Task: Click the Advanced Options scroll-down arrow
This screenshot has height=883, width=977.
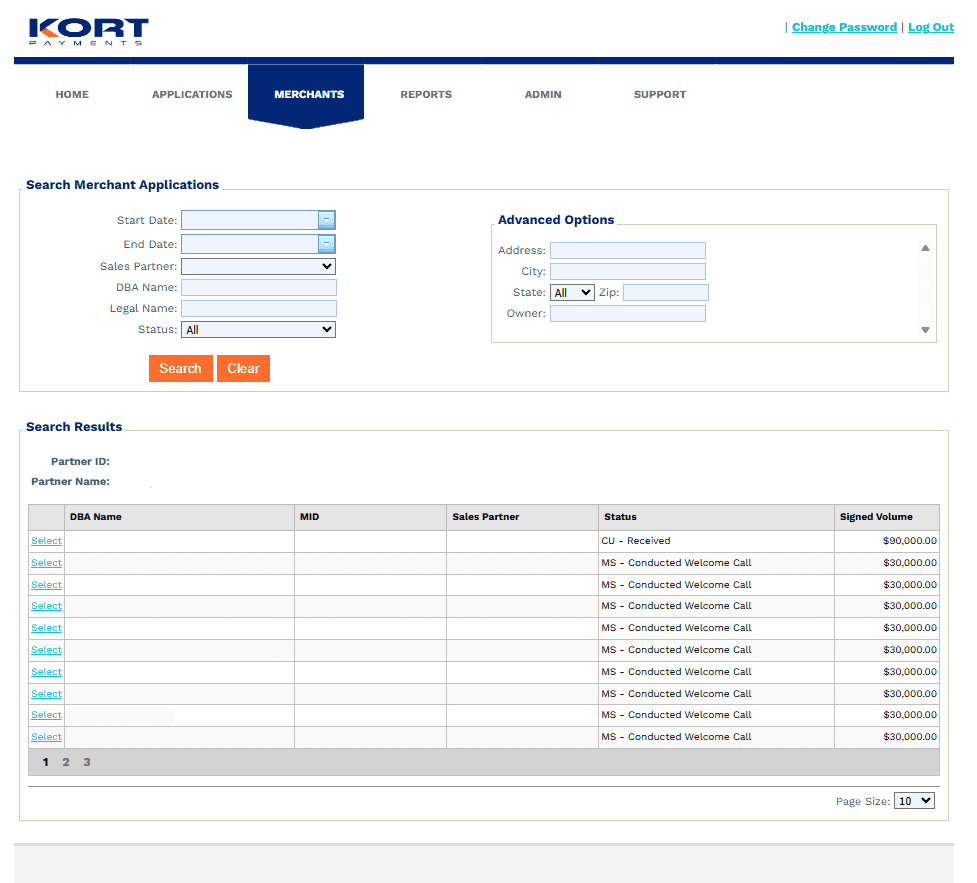Action: pyautogui.click(x=926, y=330)
